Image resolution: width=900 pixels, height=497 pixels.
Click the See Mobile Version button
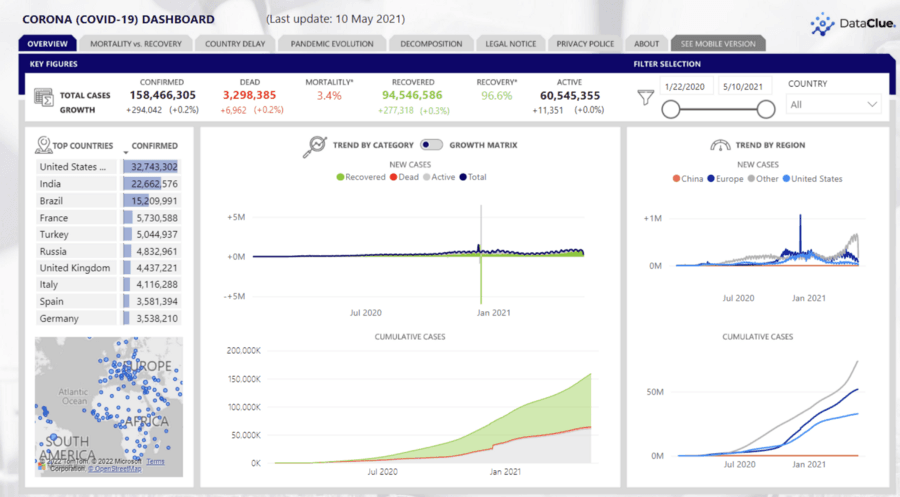718,44
